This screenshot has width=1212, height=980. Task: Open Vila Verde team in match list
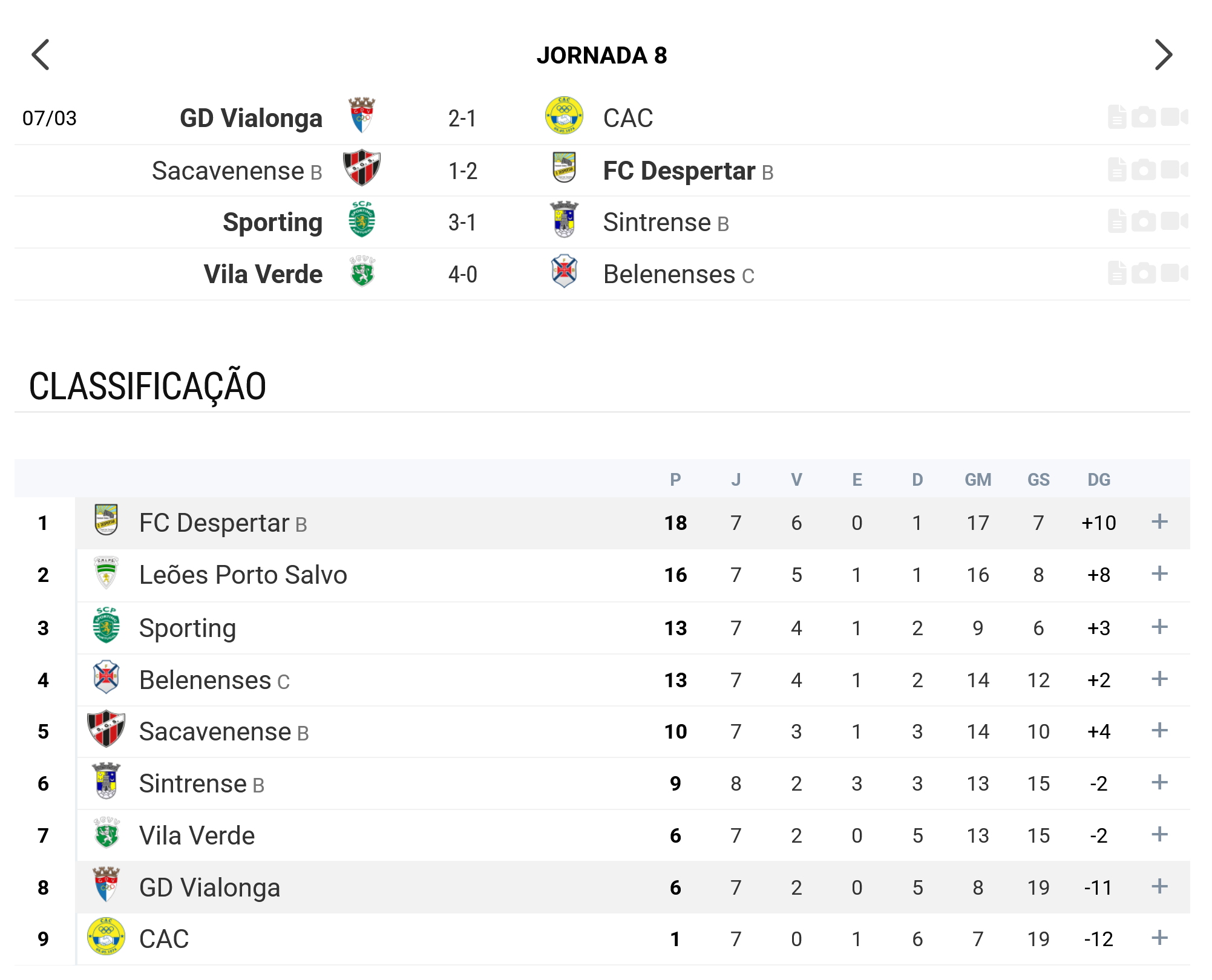click(263, 275)
